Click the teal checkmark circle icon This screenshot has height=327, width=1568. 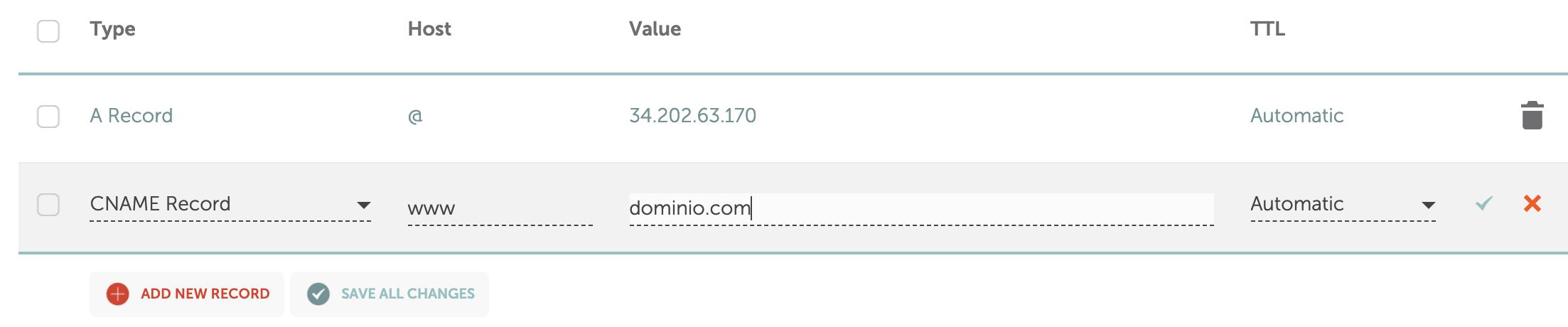pyautogui.click(x=318, y=294)
